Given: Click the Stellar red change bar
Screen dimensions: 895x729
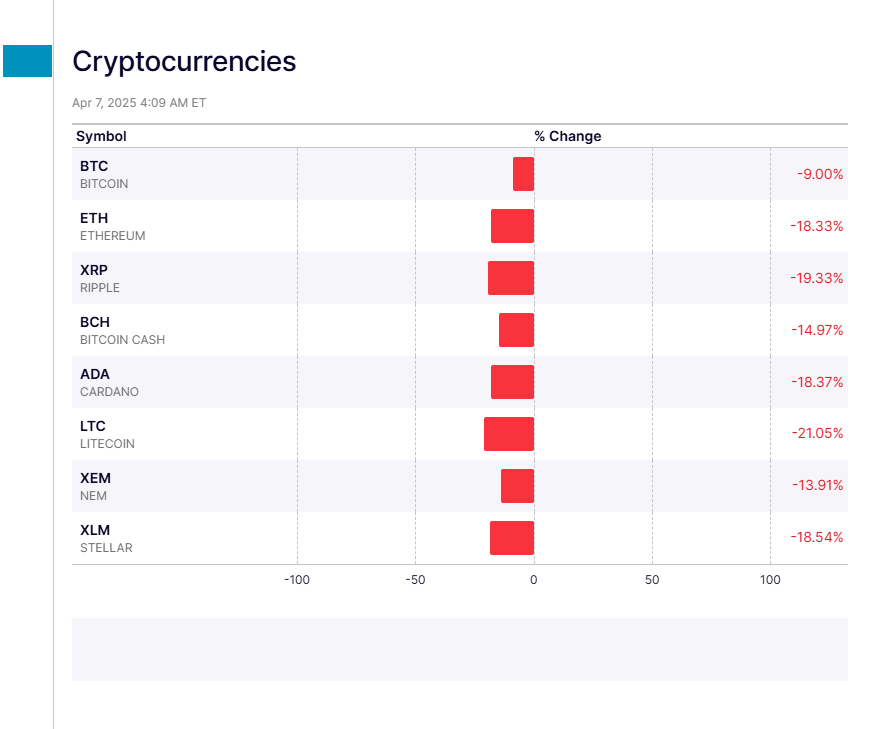Looking at the screenshot, I should pos(512,538).
